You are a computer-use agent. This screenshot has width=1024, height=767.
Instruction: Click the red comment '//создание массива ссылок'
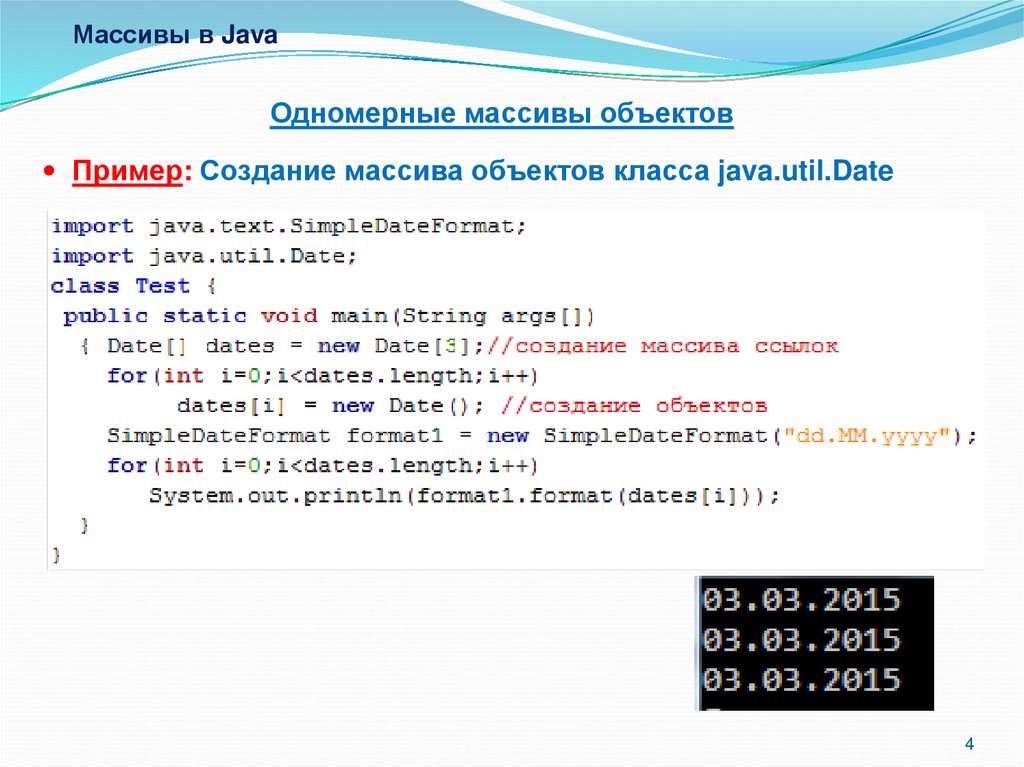click(663, 346)
